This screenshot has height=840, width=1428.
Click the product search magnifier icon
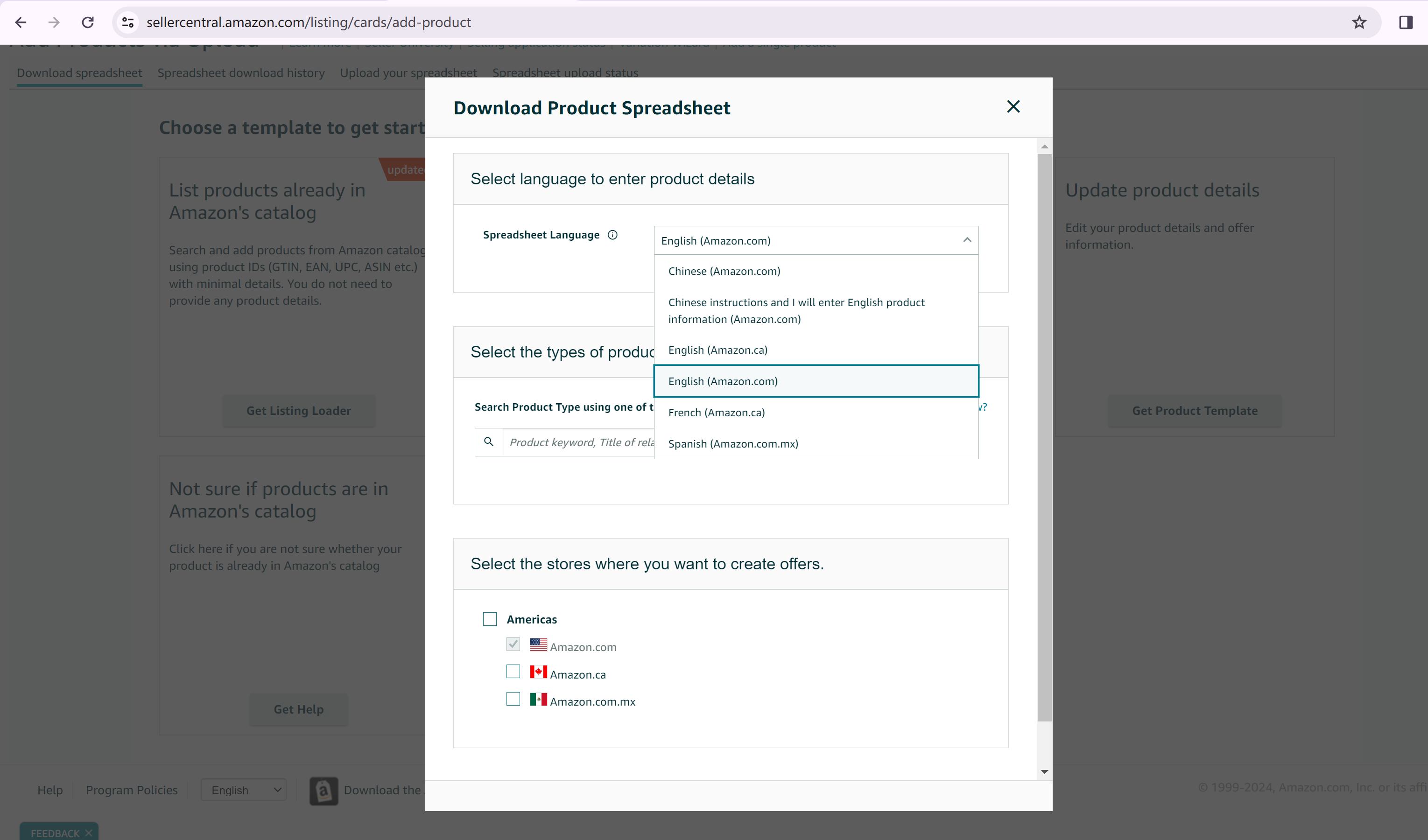[488, 442]
